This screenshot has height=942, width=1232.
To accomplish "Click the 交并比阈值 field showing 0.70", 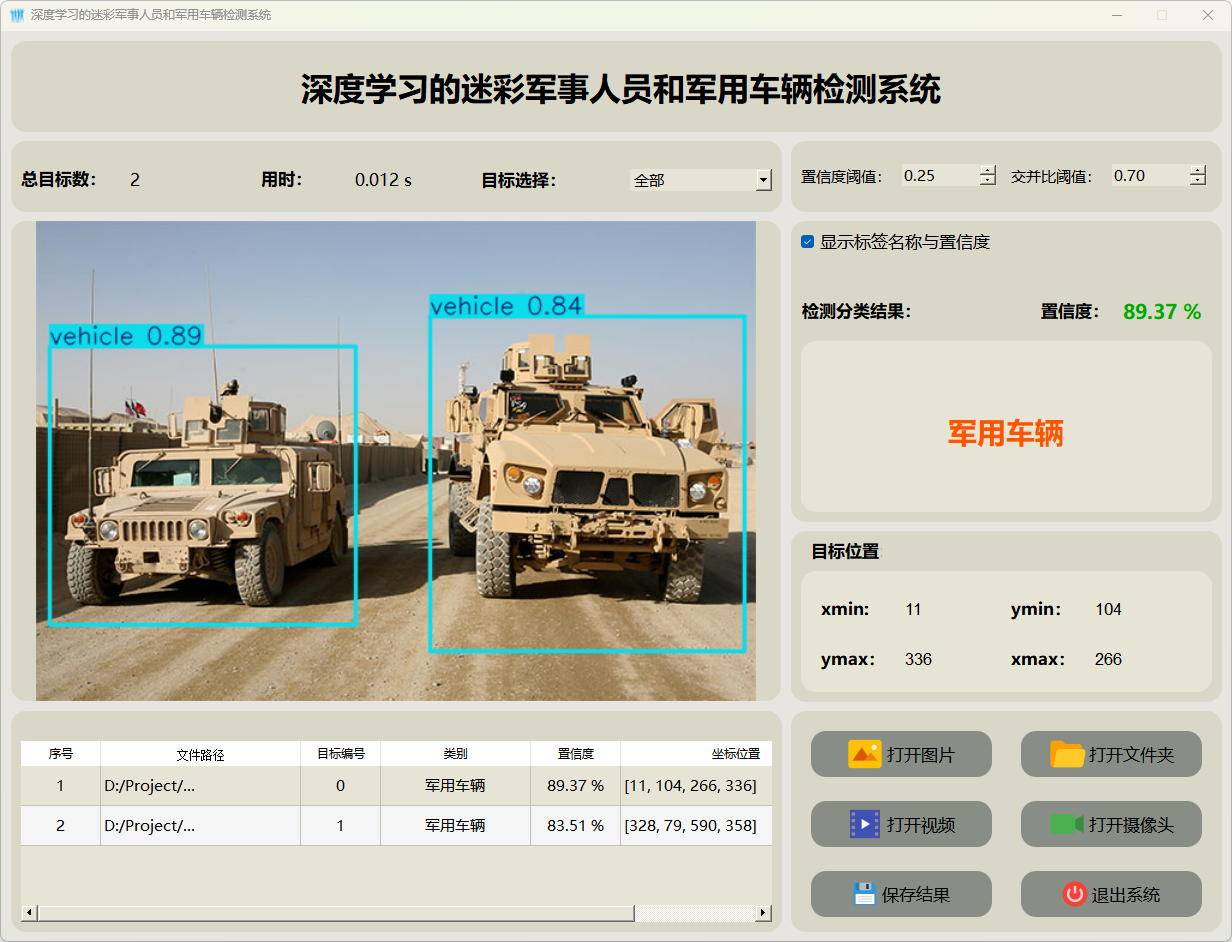I will pos(1150,175).
